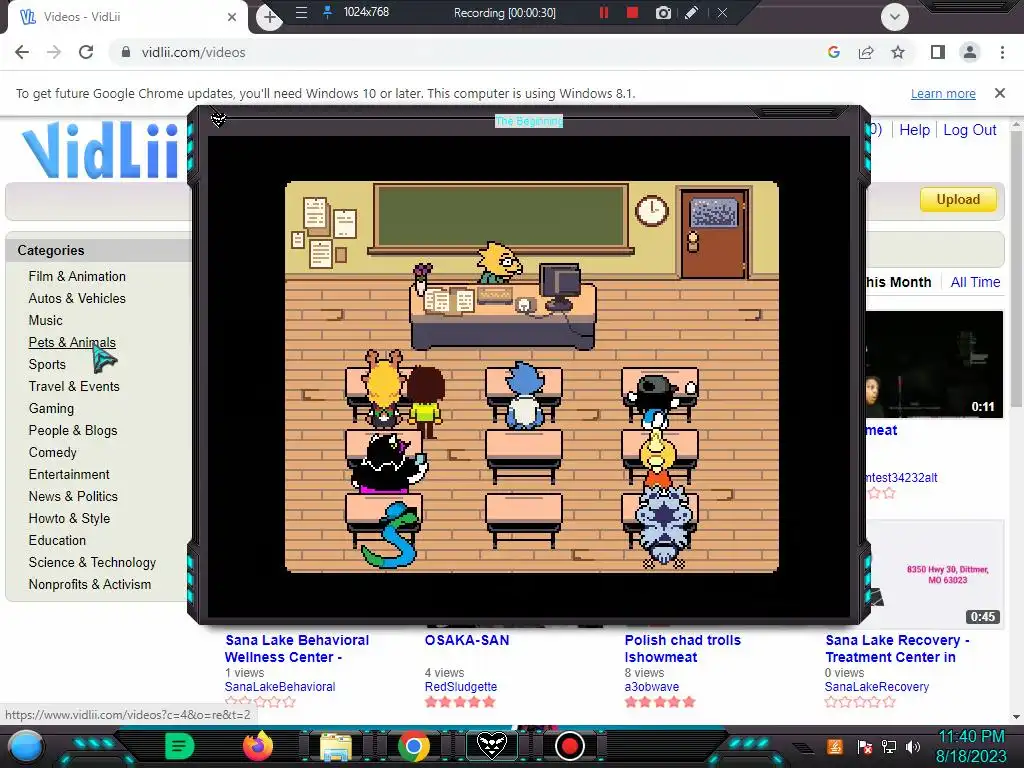Viewport: 1024px width, 768px height.
Task: Close the Videos - VidLii tab
Action: pos(232,17)
